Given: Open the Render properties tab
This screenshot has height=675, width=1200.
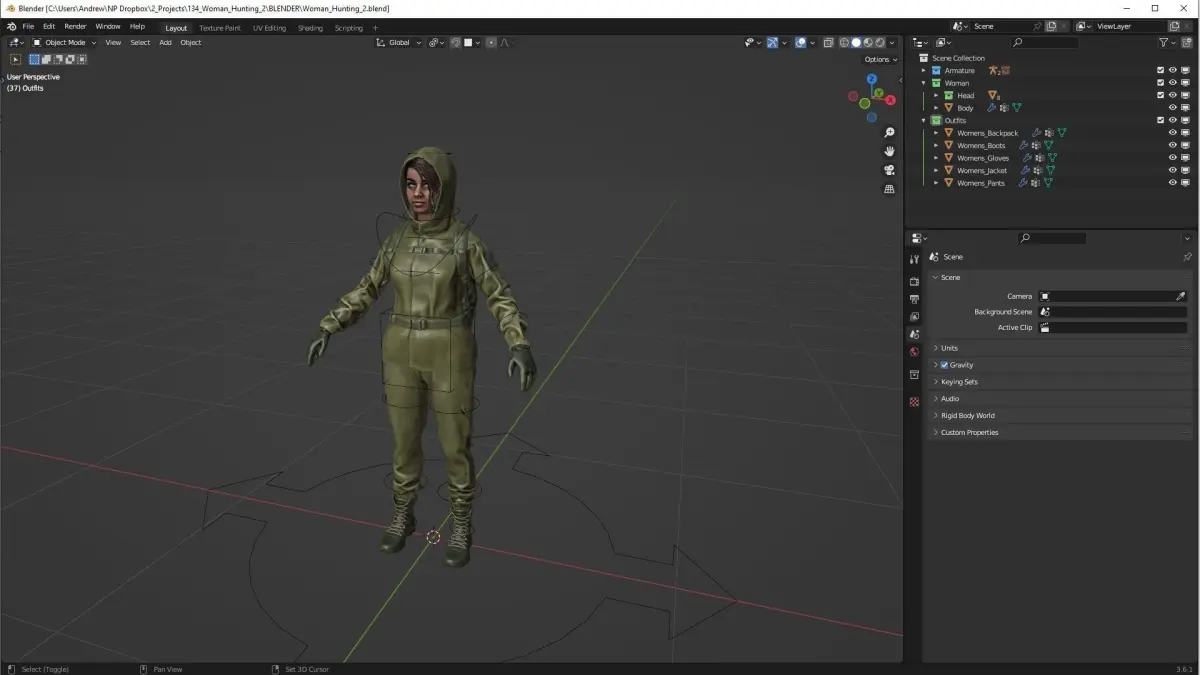Looking at the screenshot, I should 914,282.
